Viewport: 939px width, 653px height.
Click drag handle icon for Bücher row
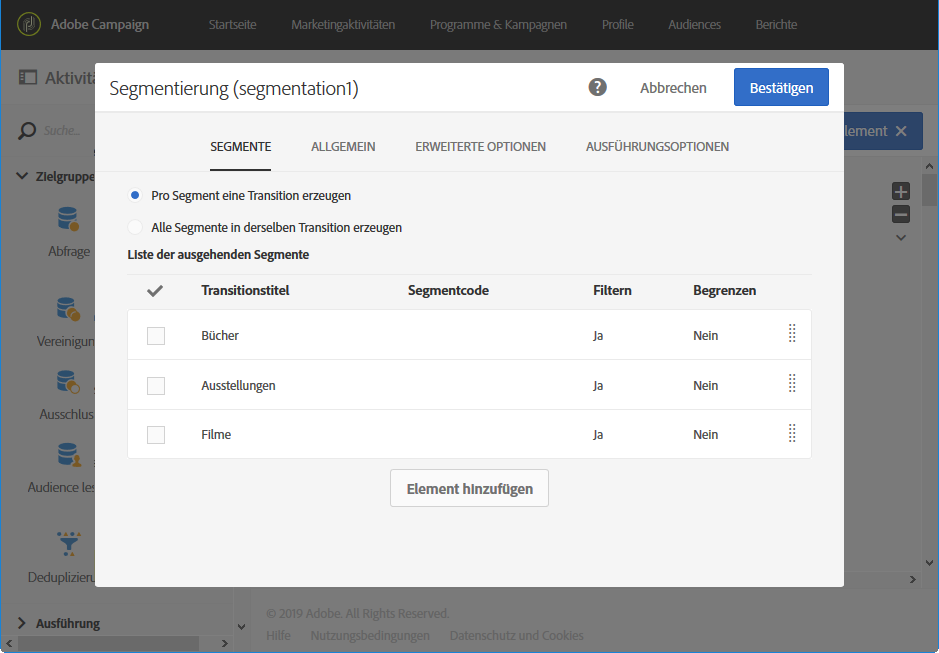792,334
